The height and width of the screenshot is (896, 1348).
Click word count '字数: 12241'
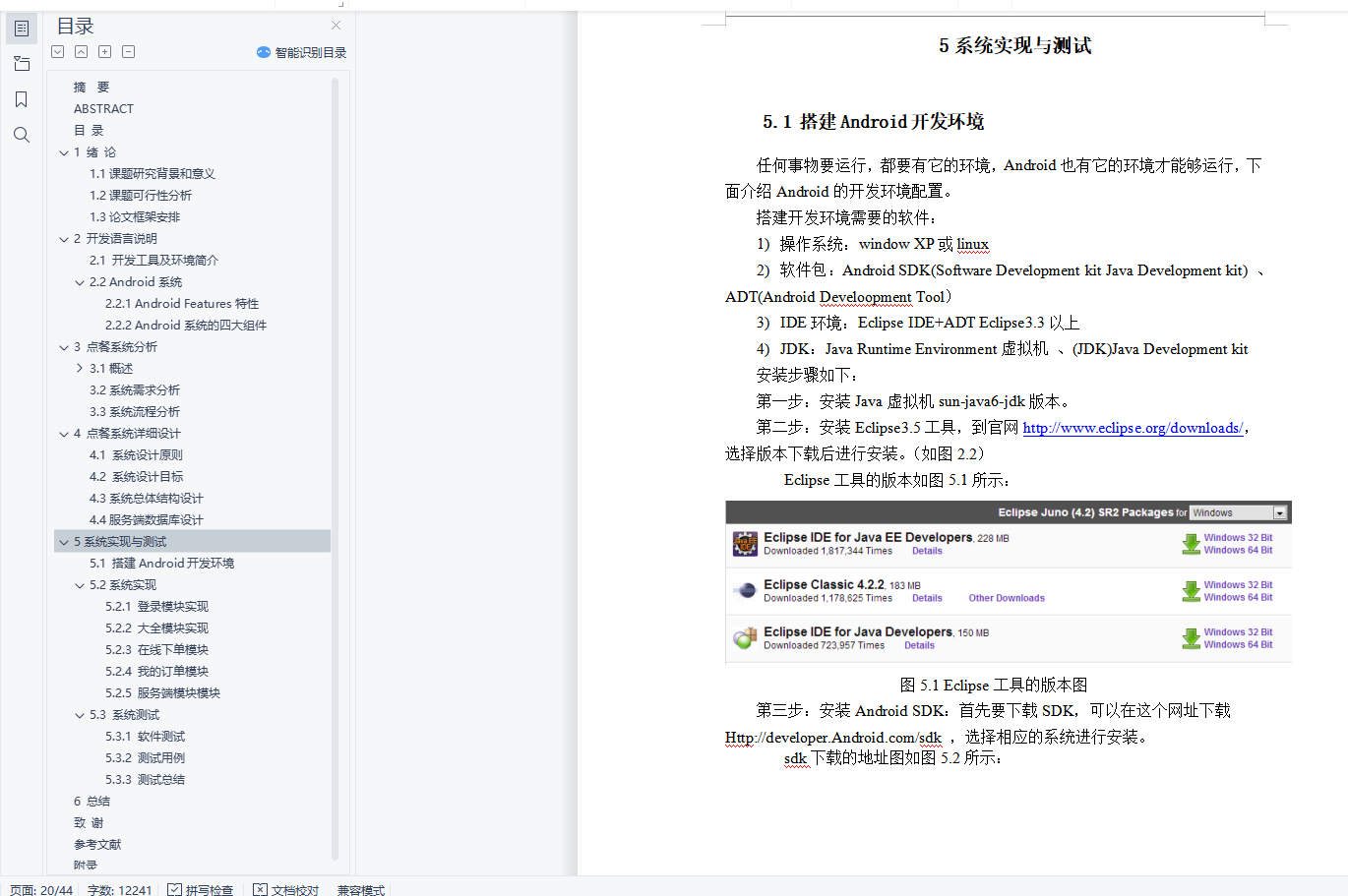(x=120, y=890)
